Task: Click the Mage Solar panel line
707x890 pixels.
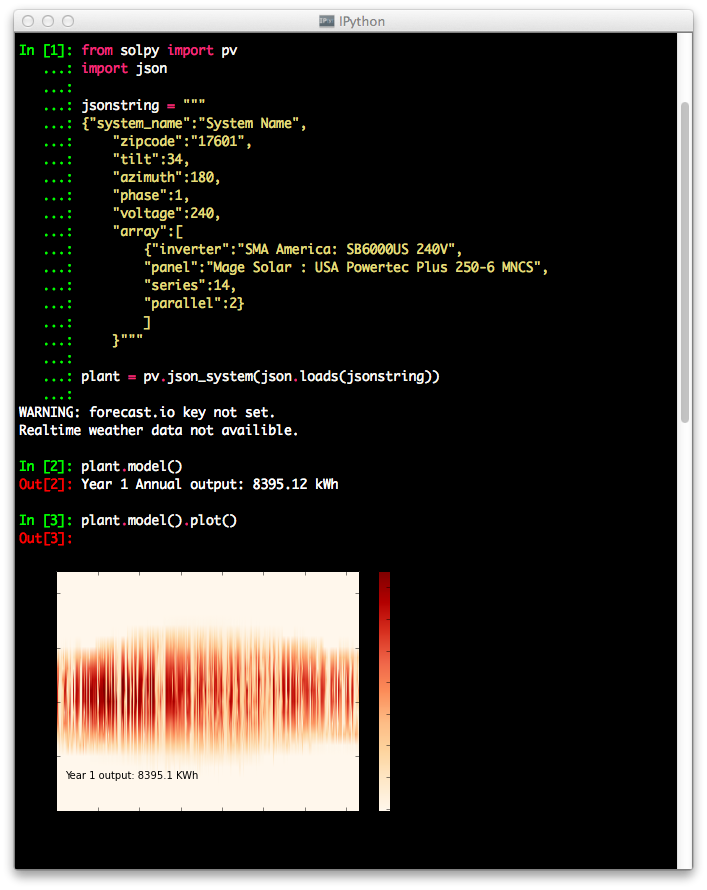Action: pos(346,268)
